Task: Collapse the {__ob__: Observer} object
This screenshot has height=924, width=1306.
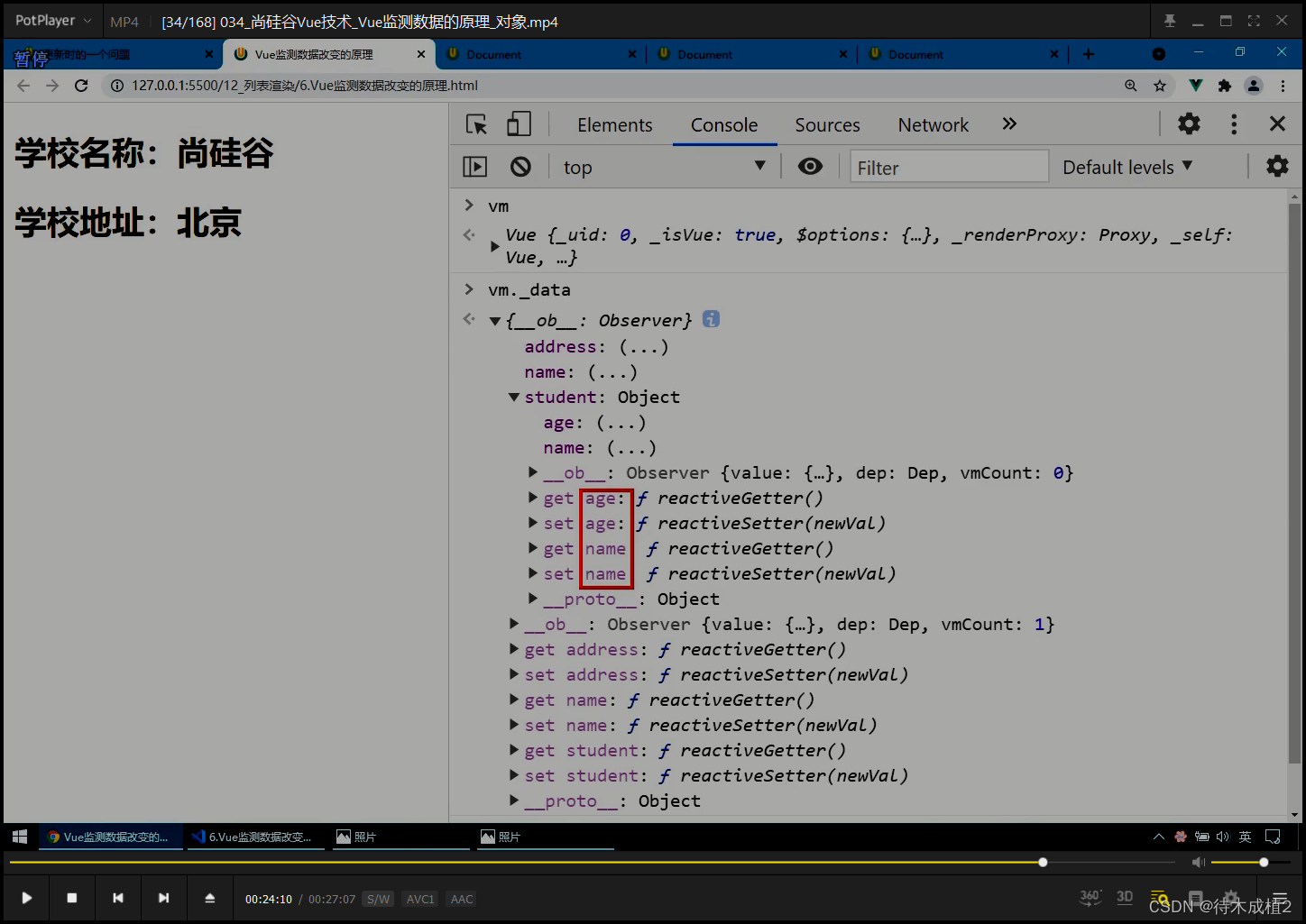Action: [494, 321]
